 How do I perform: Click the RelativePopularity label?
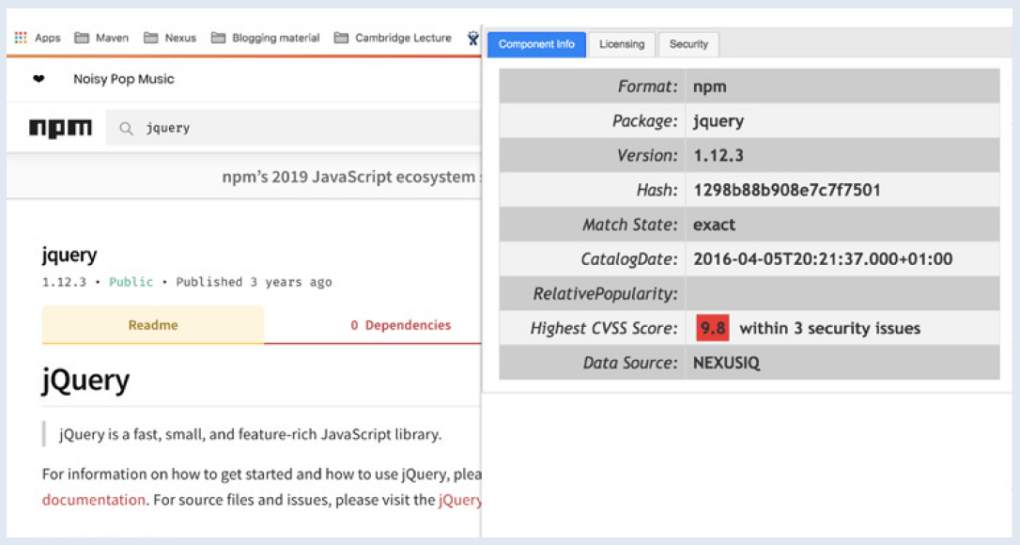pyautogui.click(x=605, y=294)
